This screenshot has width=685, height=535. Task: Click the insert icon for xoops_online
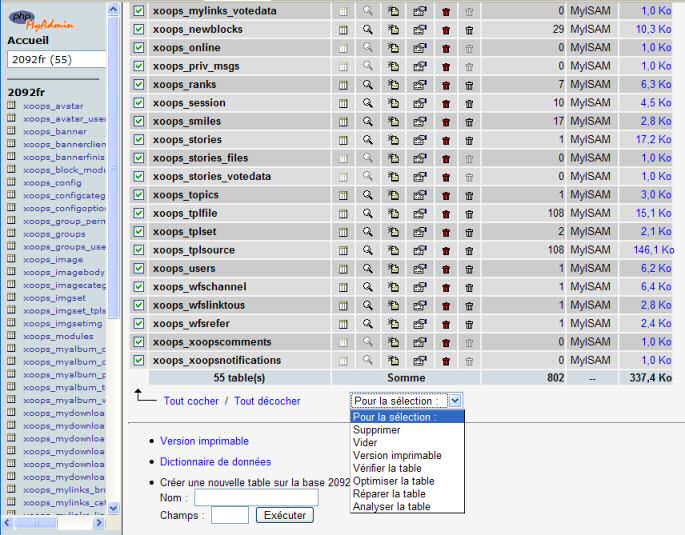[393, 48]
